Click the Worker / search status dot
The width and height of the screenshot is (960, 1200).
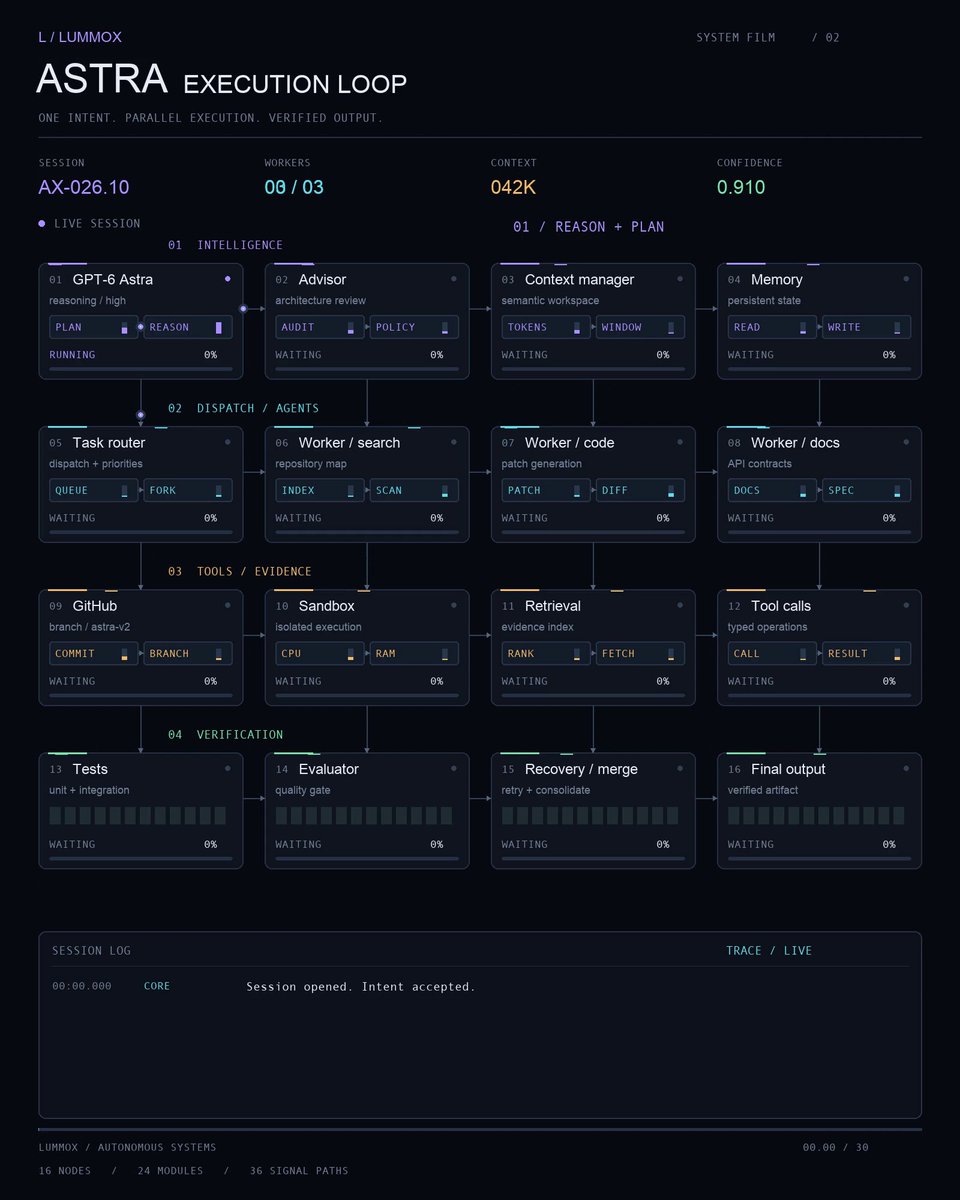(x=454, y=442)
